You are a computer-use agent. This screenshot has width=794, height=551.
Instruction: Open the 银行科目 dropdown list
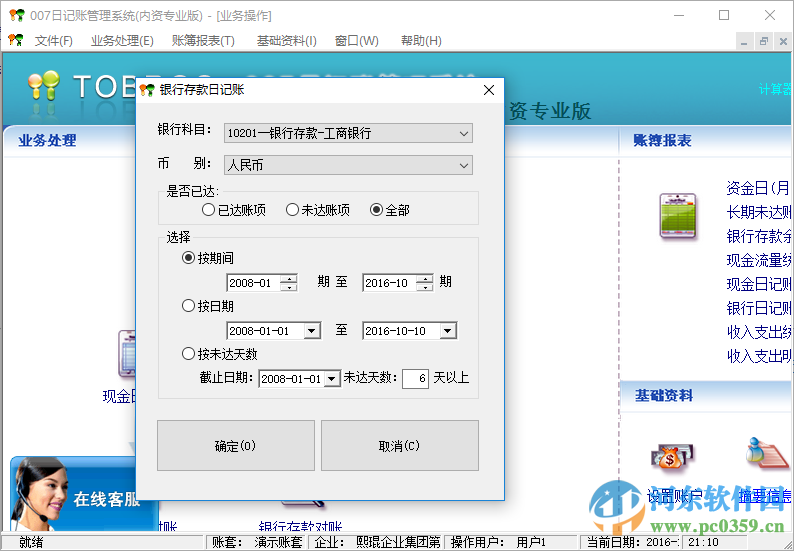[463, 134]
